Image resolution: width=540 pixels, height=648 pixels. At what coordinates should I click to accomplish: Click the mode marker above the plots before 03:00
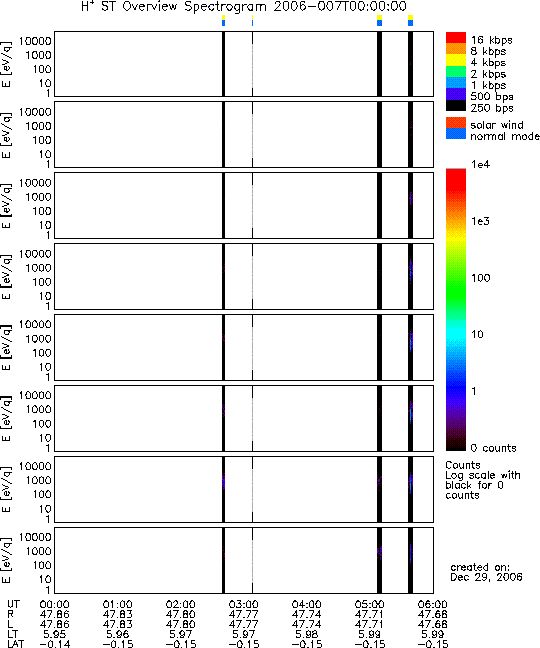[x=224, y=21]
